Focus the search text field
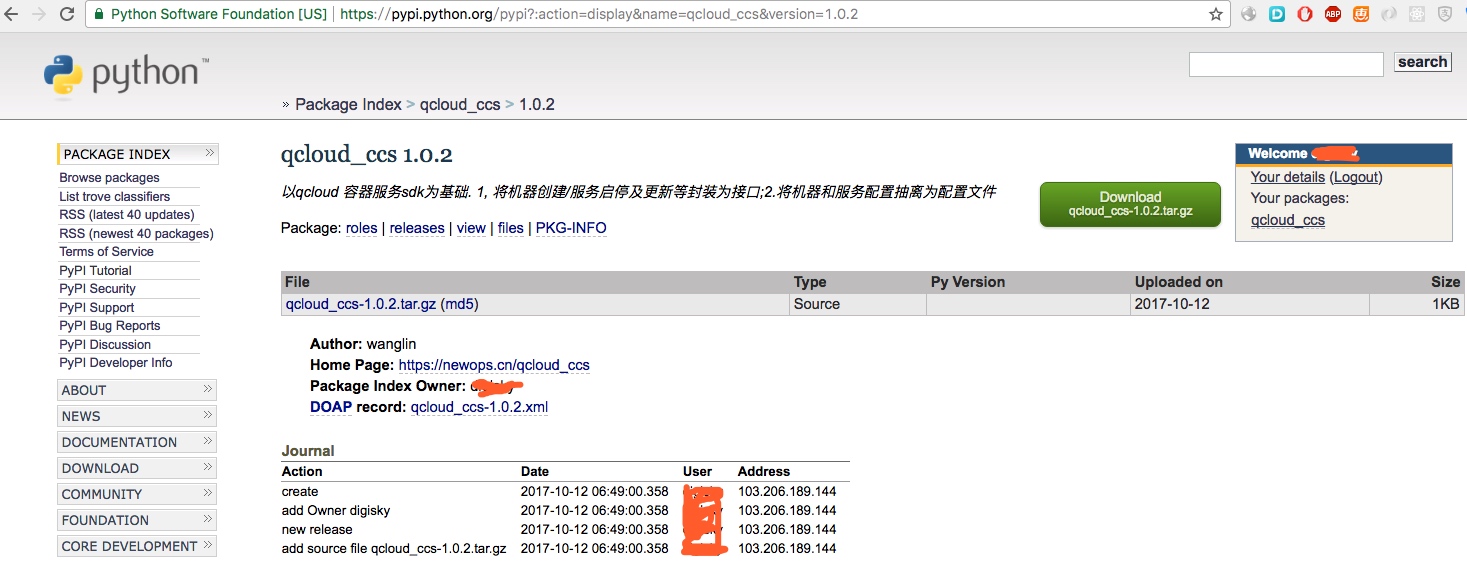 click(1285, 64)
